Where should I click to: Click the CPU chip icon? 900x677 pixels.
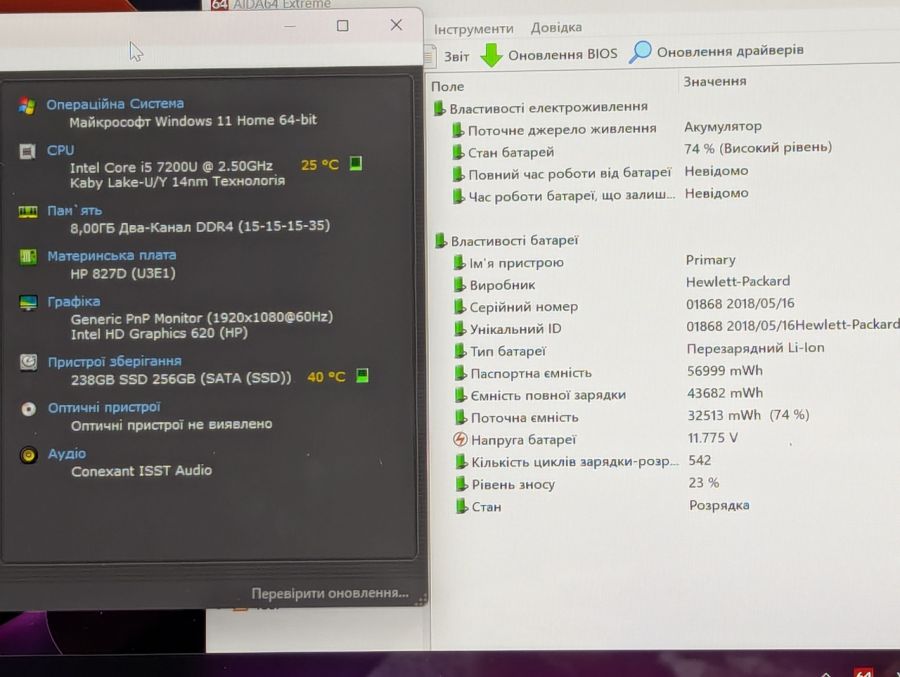[28, 151]
